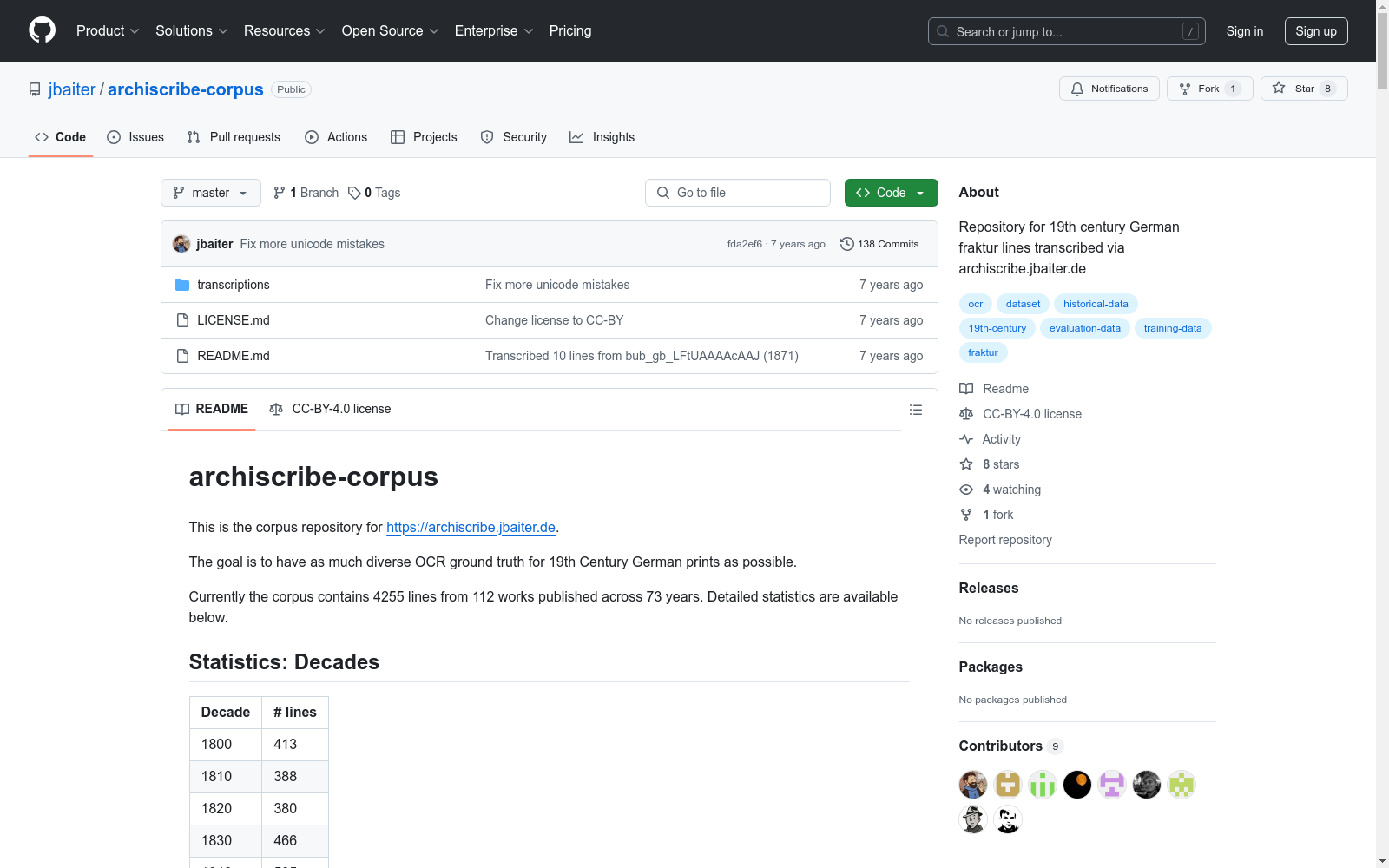
Task: Click the Go to file search box
Action: coord(738,193)
